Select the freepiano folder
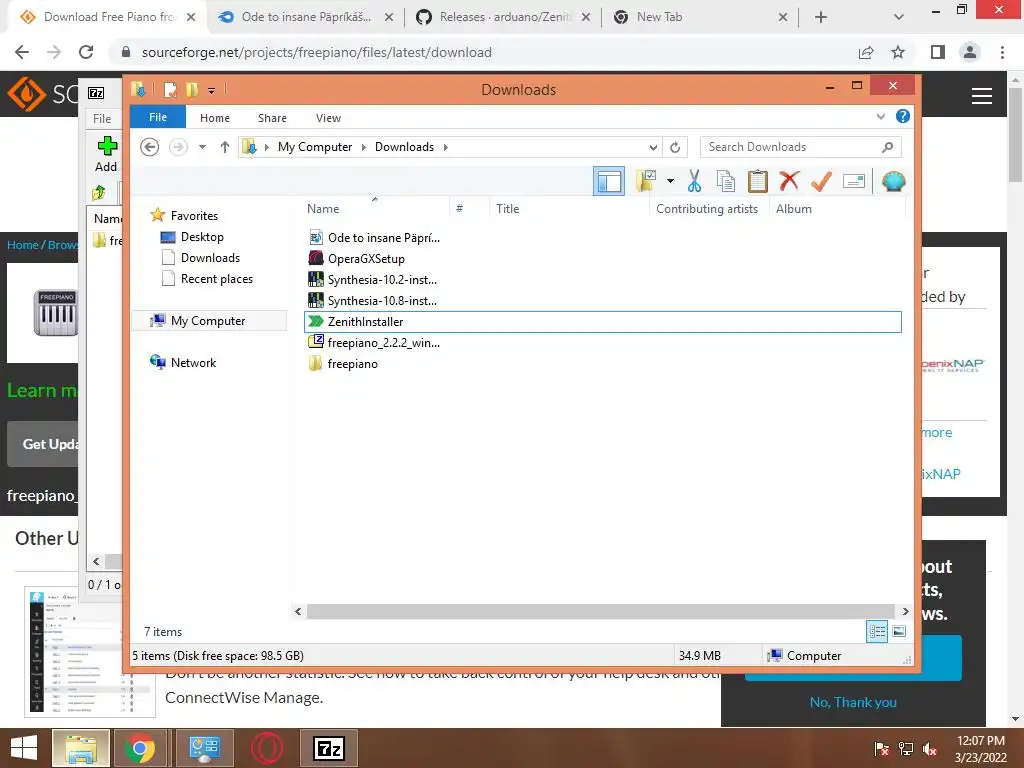Viewport: 1024px width, 768px height. pos(353,363)
